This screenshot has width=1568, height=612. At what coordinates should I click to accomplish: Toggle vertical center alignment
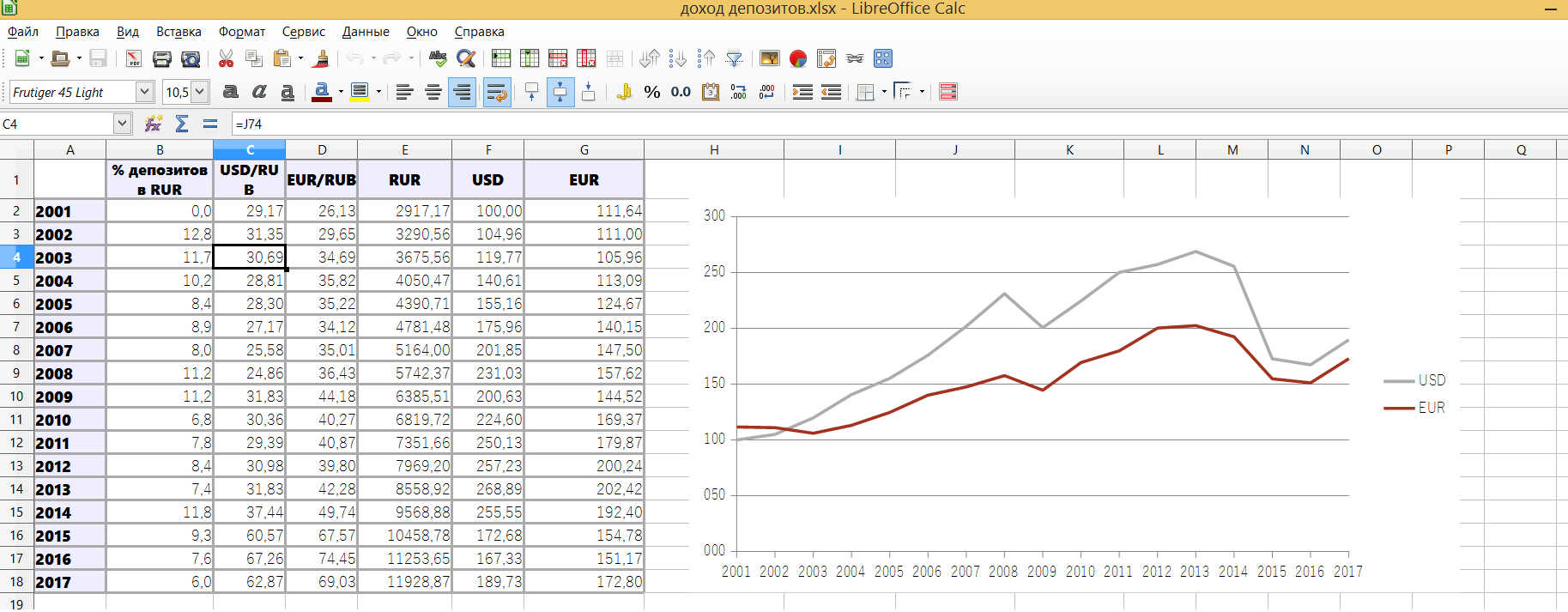pyautogui.click(x=560, y=92)
